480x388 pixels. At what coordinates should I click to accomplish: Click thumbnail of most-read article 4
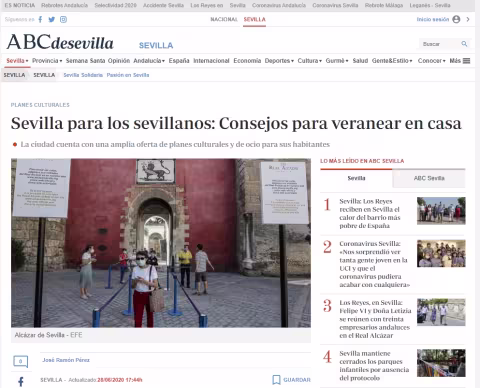[441, 363]
